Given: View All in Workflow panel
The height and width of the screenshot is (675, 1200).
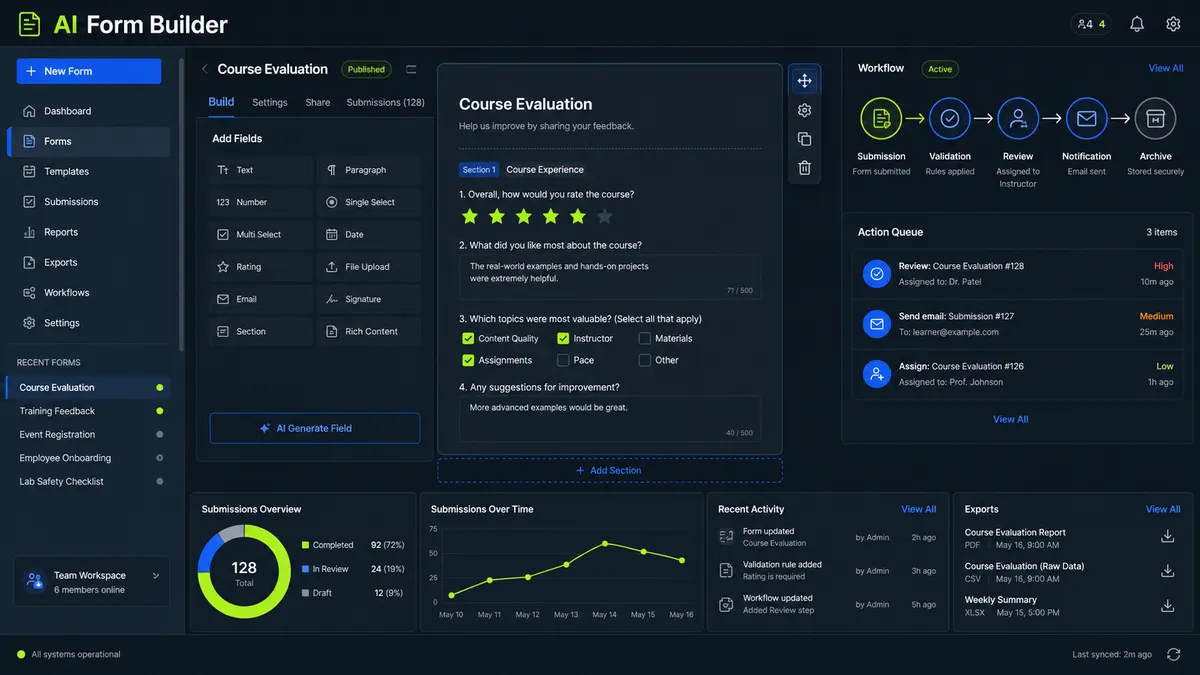Looking at the screenshot, I should tap(1166, 68).
